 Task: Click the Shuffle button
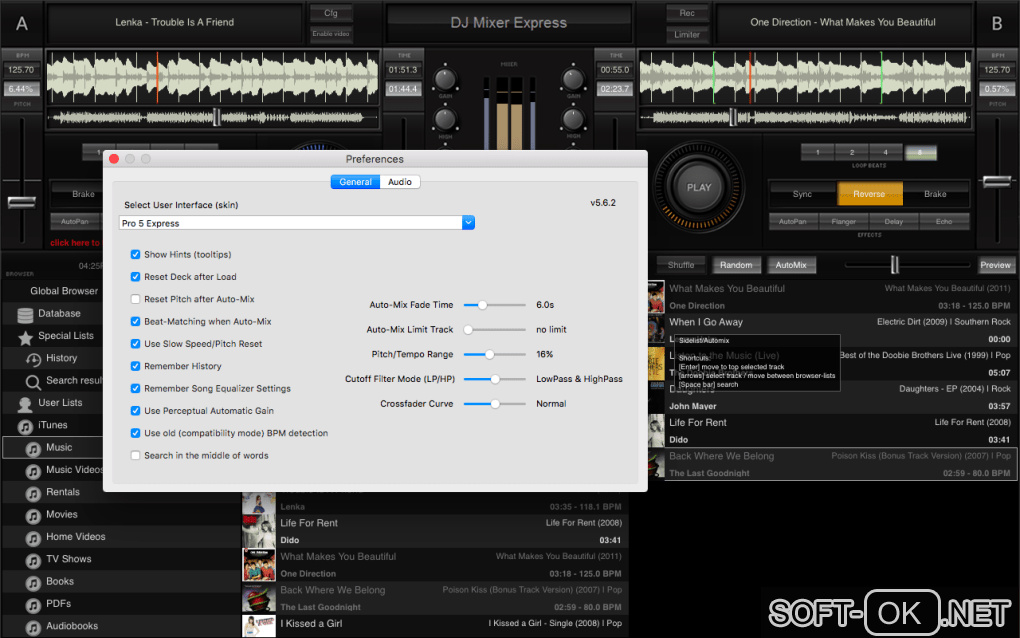point(680,265)
